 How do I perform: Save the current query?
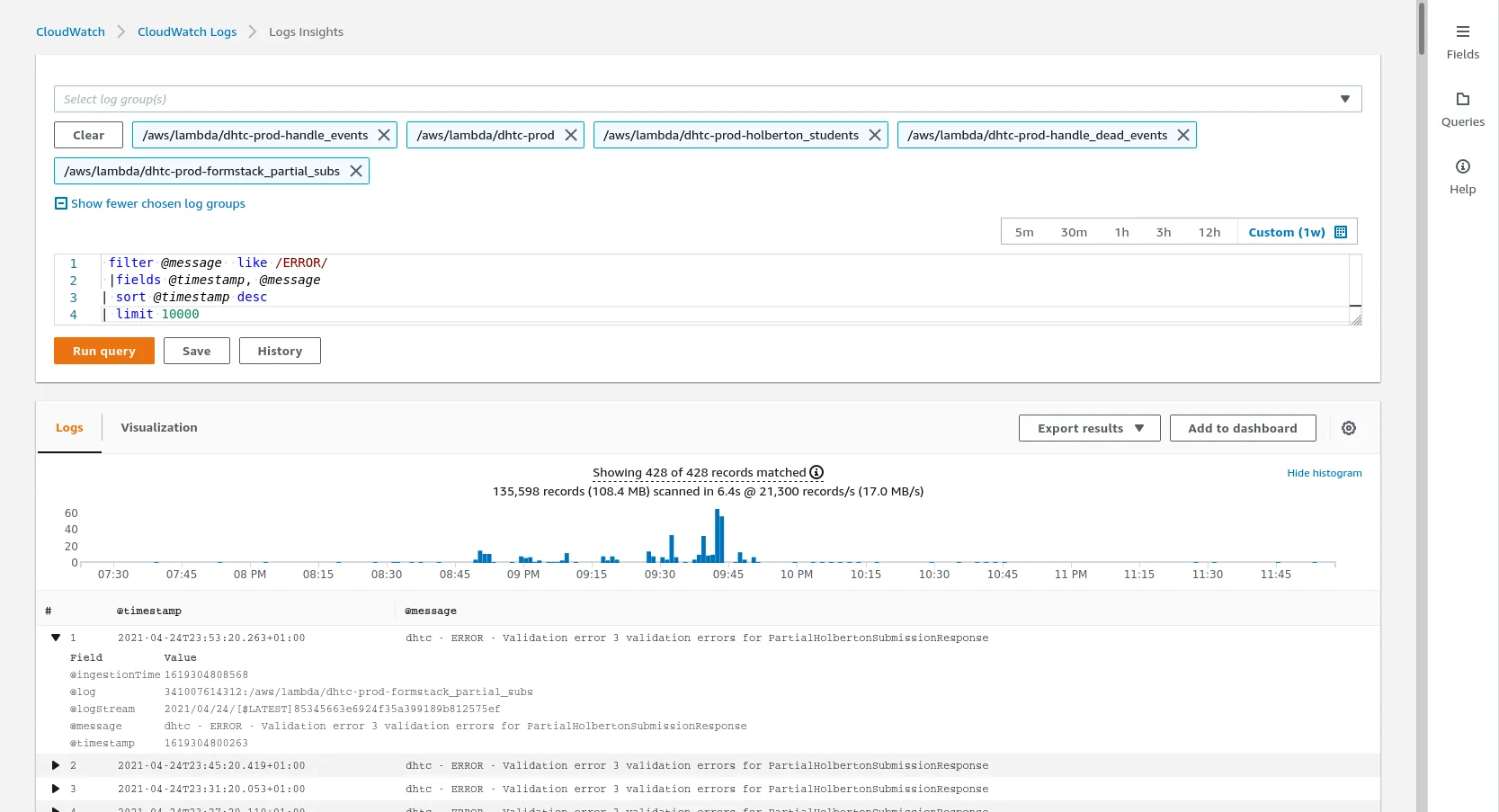pos(196,351)
